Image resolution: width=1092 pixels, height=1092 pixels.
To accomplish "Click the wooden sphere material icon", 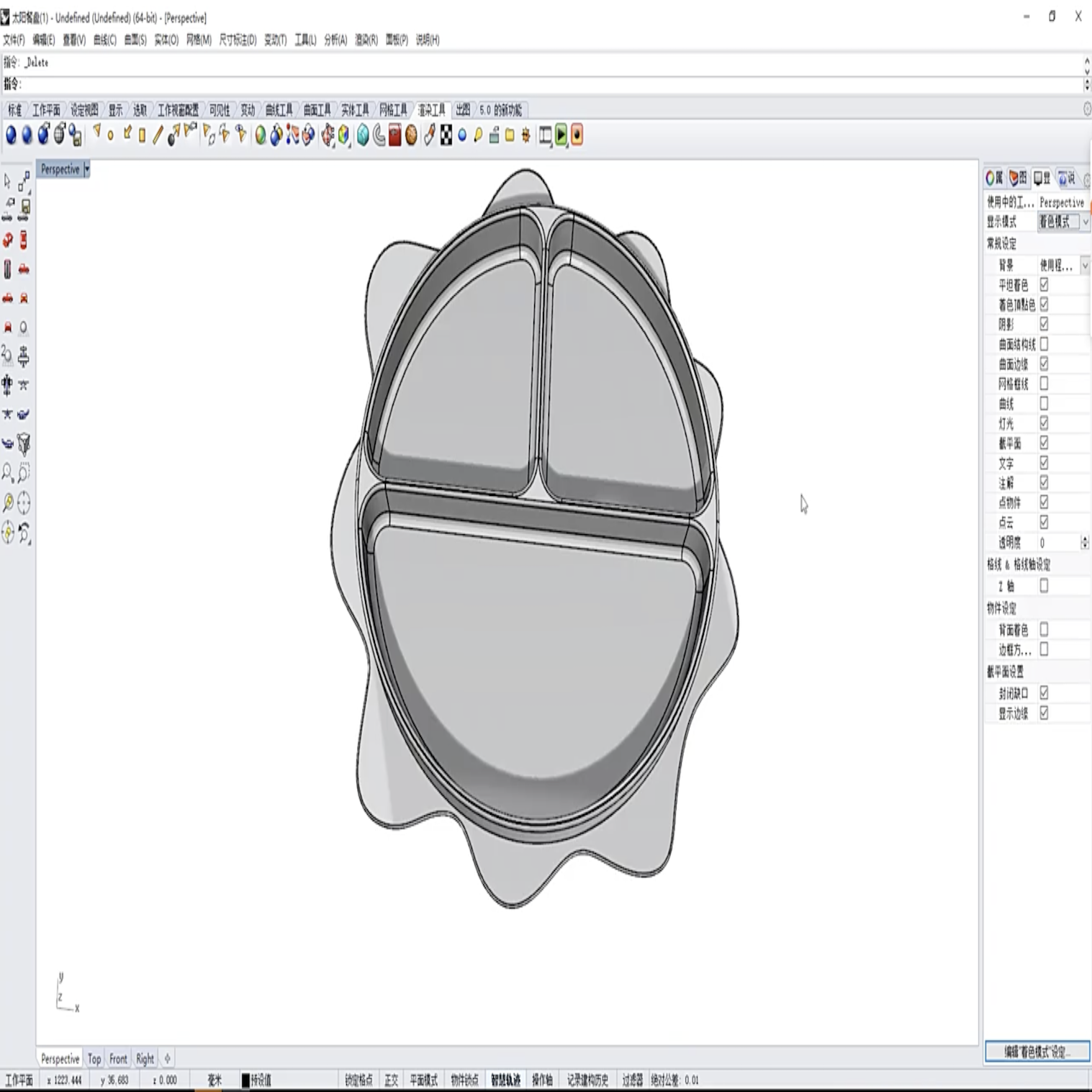I will [411, 135].
